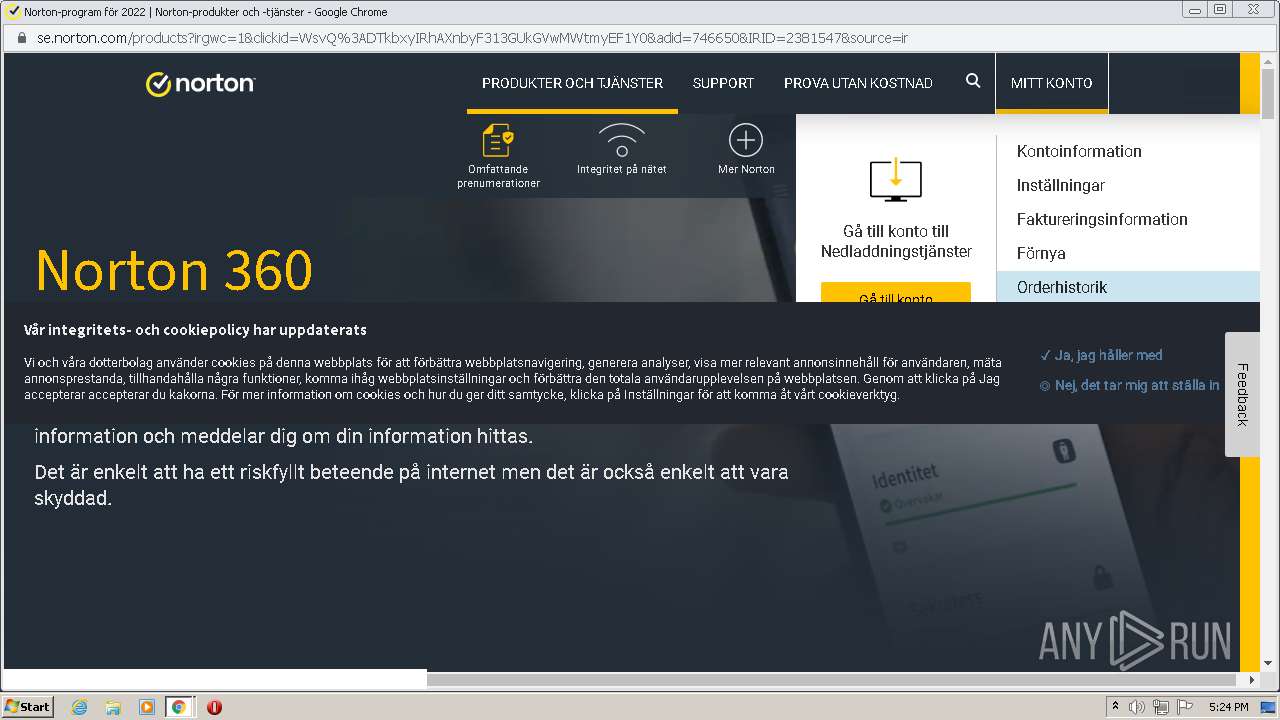Click the Norton 360 heading

(x=174, y=270)
